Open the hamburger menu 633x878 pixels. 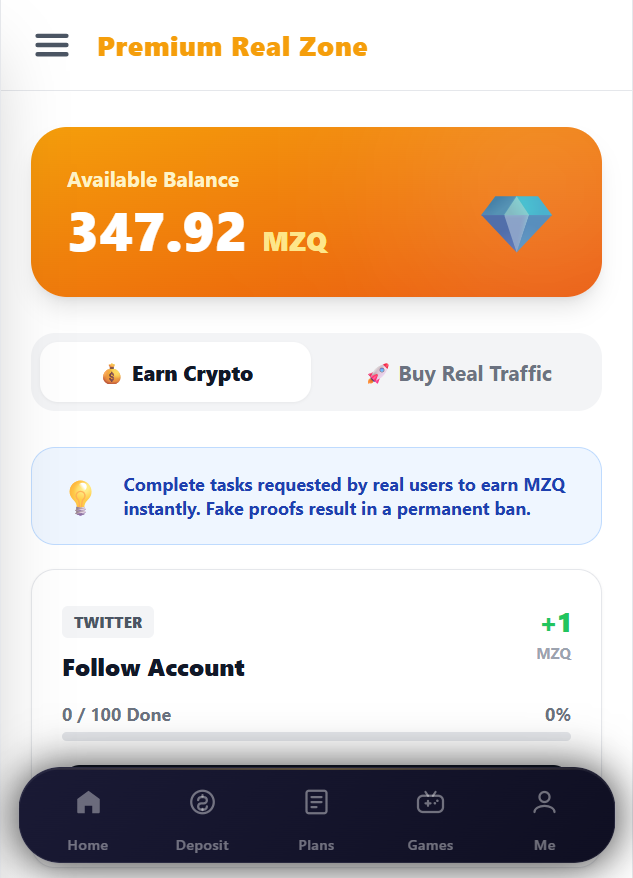[x=52, y=45]
